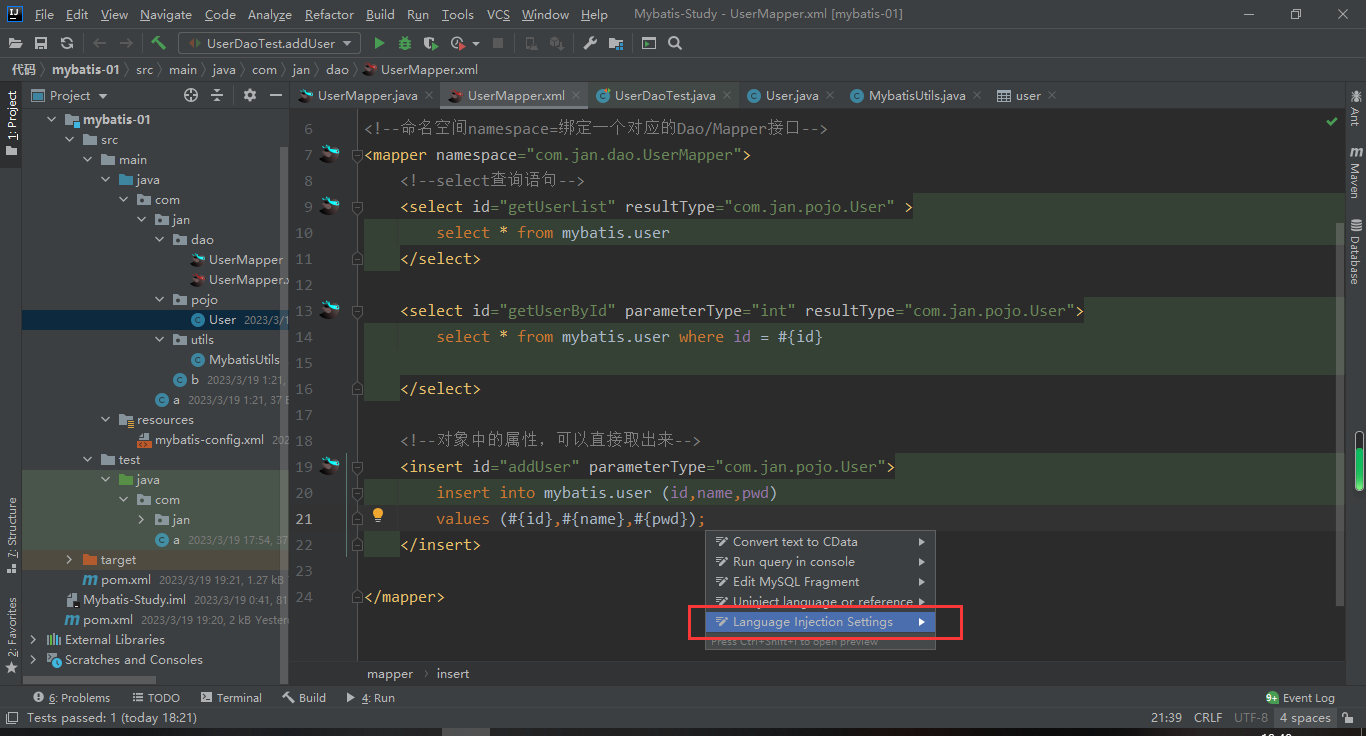This screenshot has width=1366, height=736.
Task: Open Search Everywhere magnifier icon
Action: pyautogui.click(x=675, y=43)
